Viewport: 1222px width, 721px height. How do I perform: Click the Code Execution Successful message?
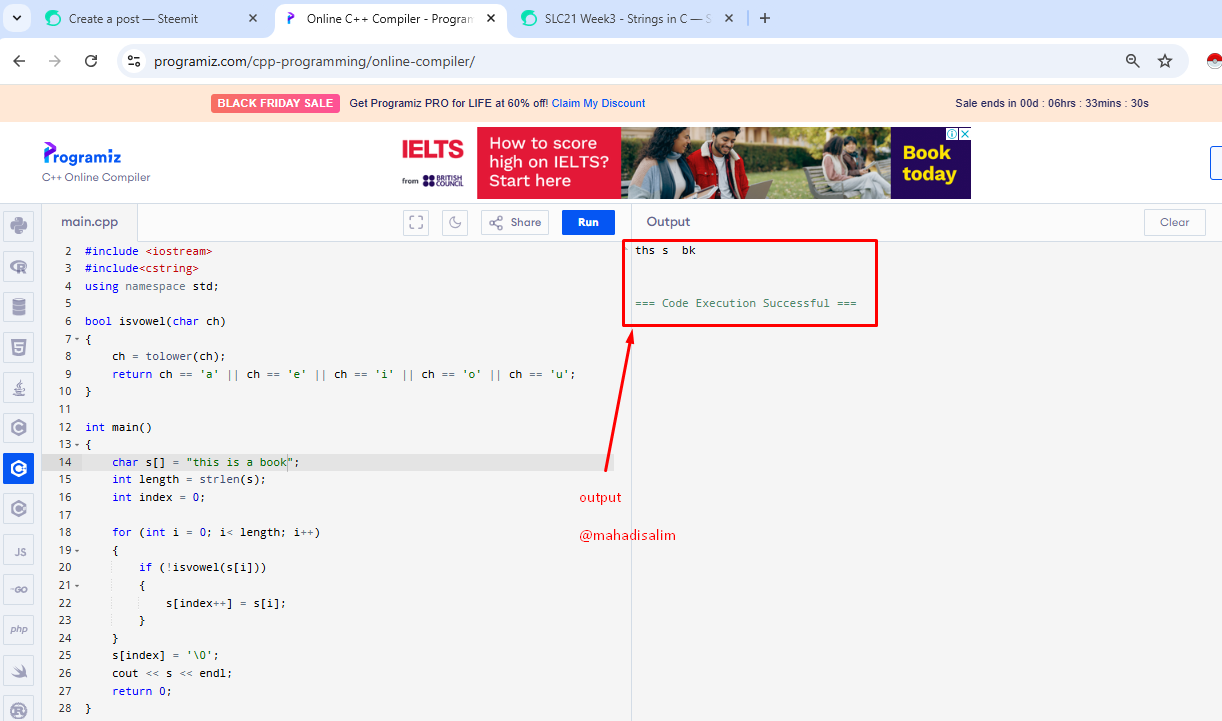[x=746, y=303]
